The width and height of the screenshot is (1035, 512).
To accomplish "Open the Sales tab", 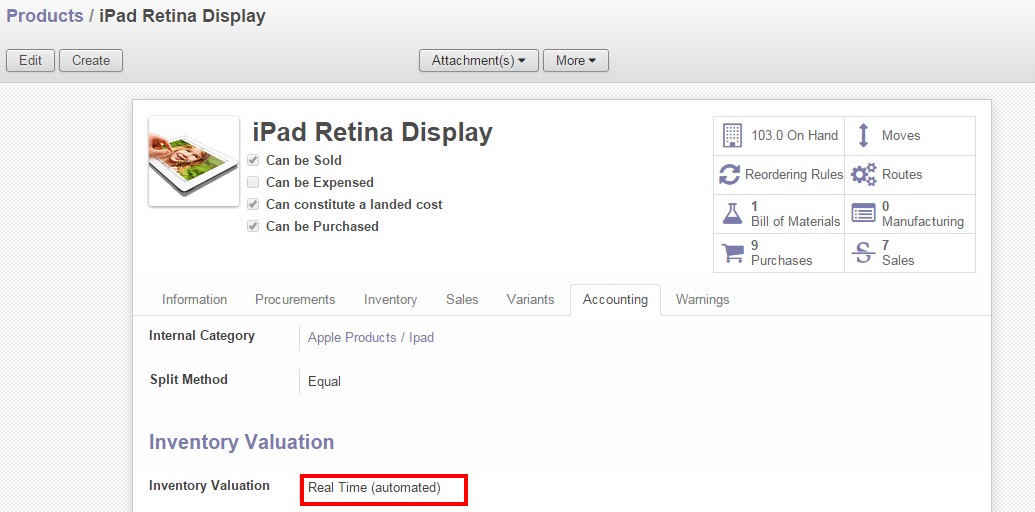I will [x=462, y=300].
